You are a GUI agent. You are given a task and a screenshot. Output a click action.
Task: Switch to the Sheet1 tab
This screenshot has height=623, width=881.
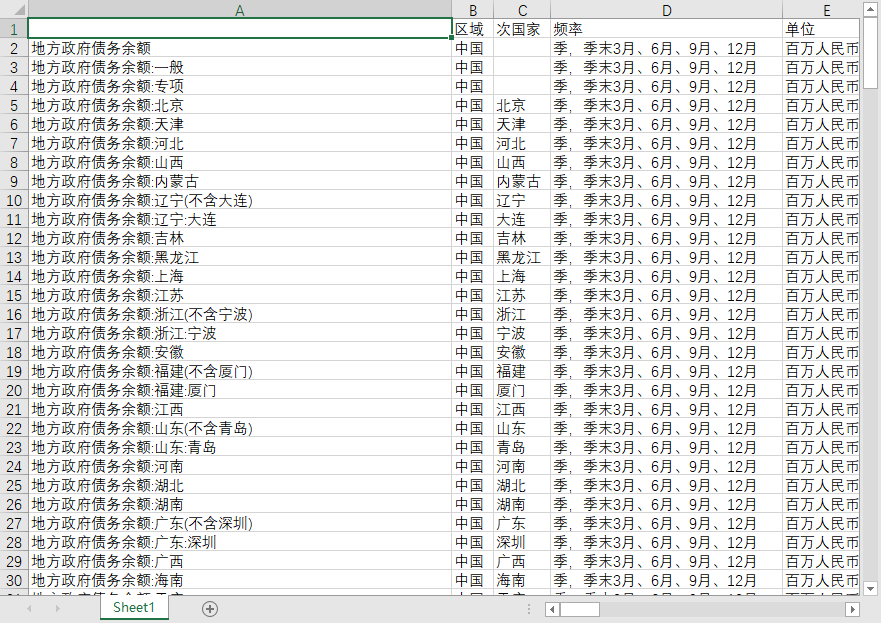[x=134, y=607]
